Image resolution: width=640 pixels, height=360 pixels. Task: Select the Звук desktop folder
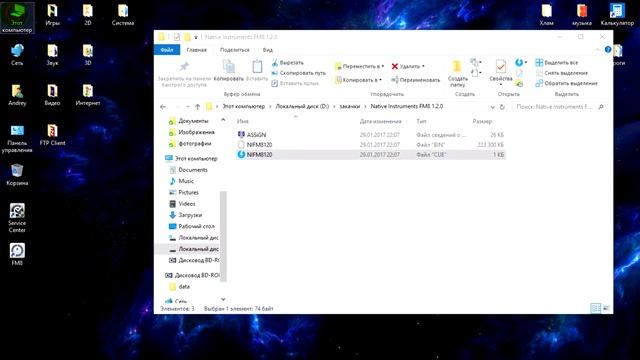(52, 55)
